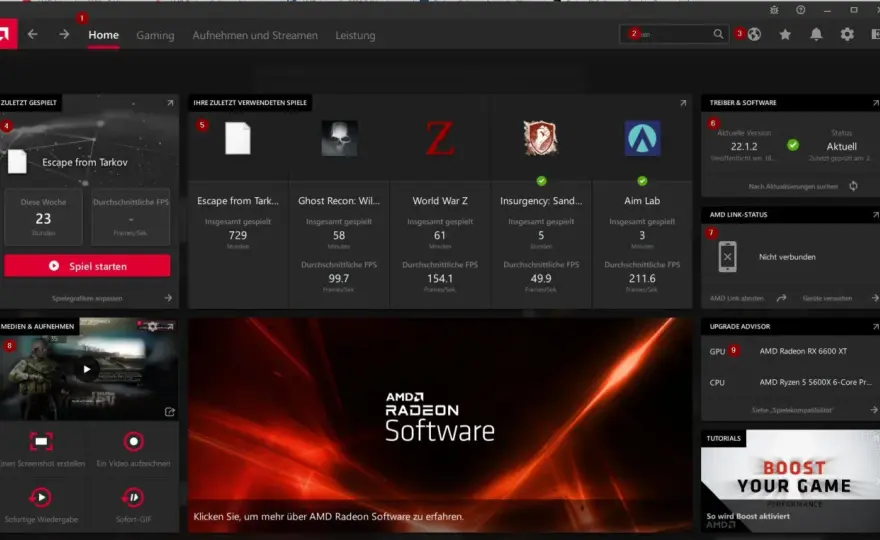Click the Nicht verbunden status text
880x540 pixels.
[x=787, y=257]
